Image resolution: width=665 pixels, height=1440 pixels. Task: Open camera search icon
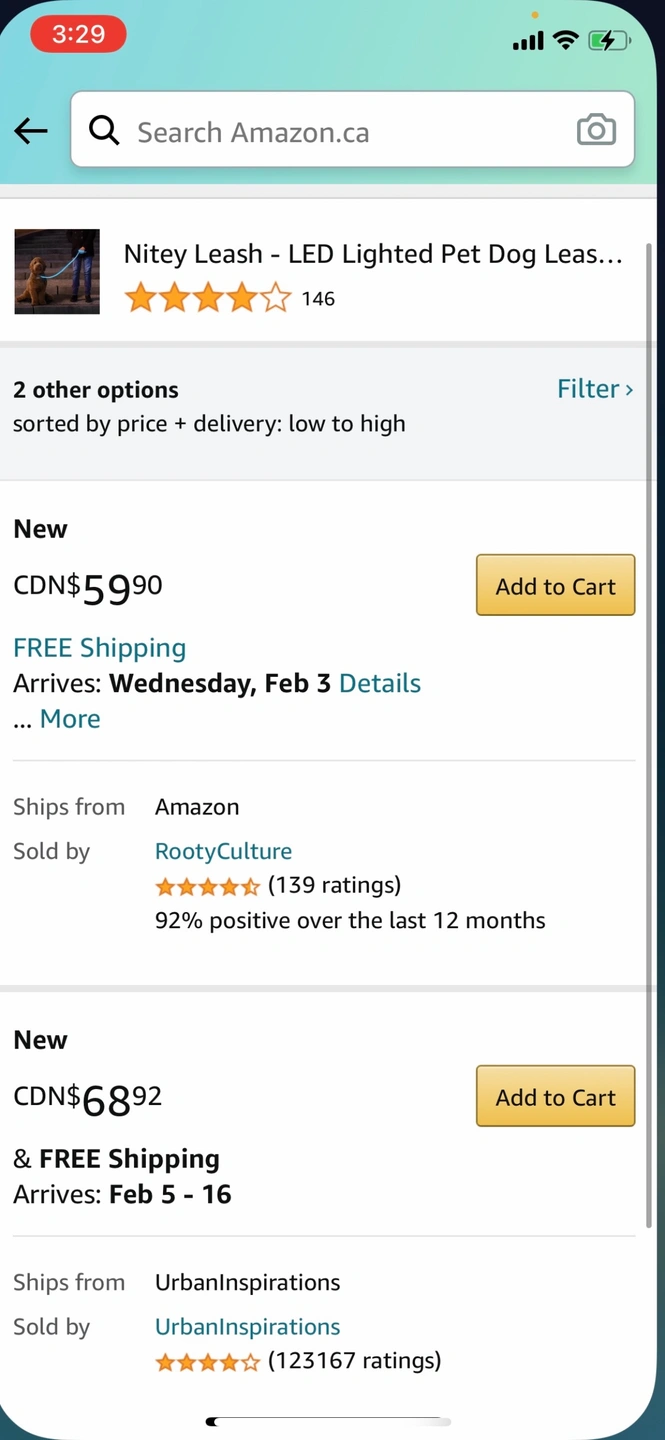pos(596,130)
